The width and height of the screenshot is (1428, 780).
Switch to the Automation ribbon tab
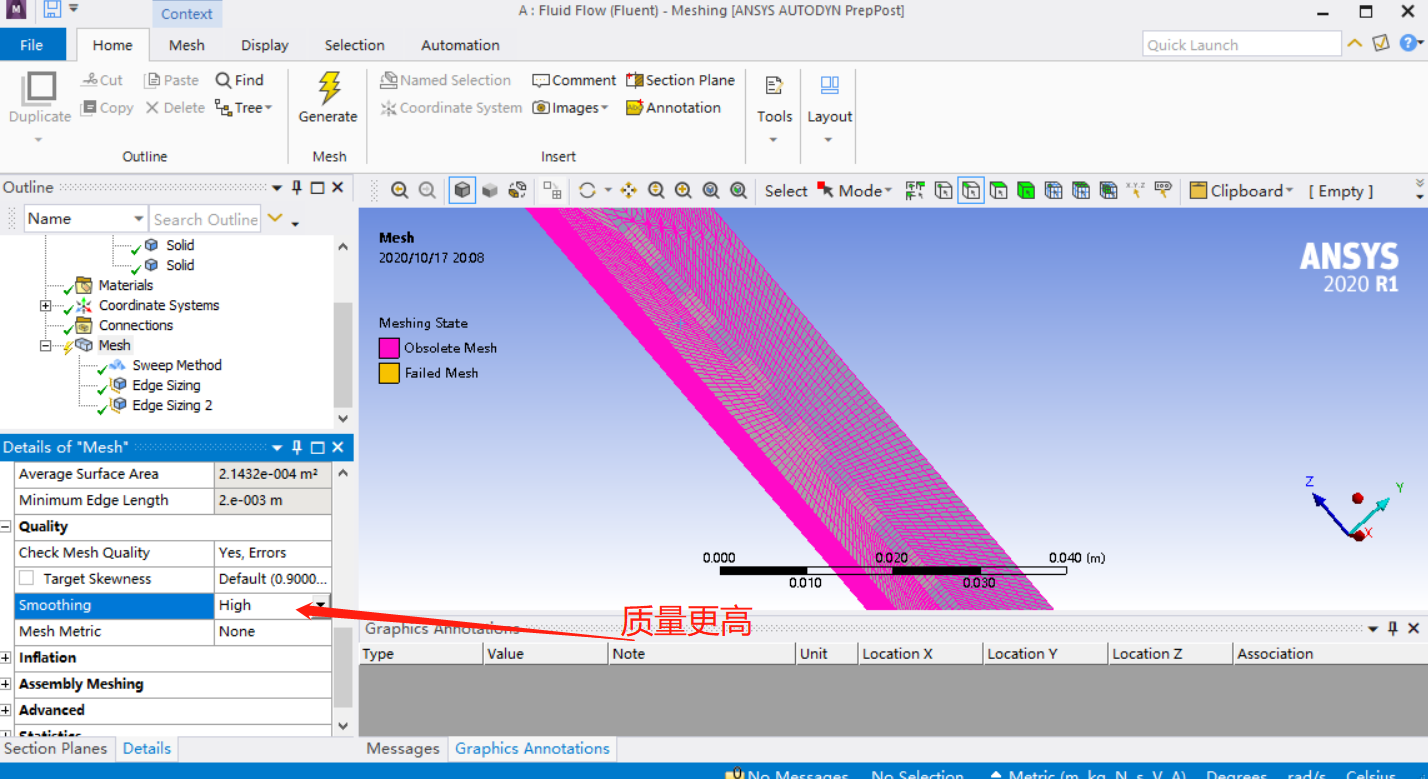[460, 45]
